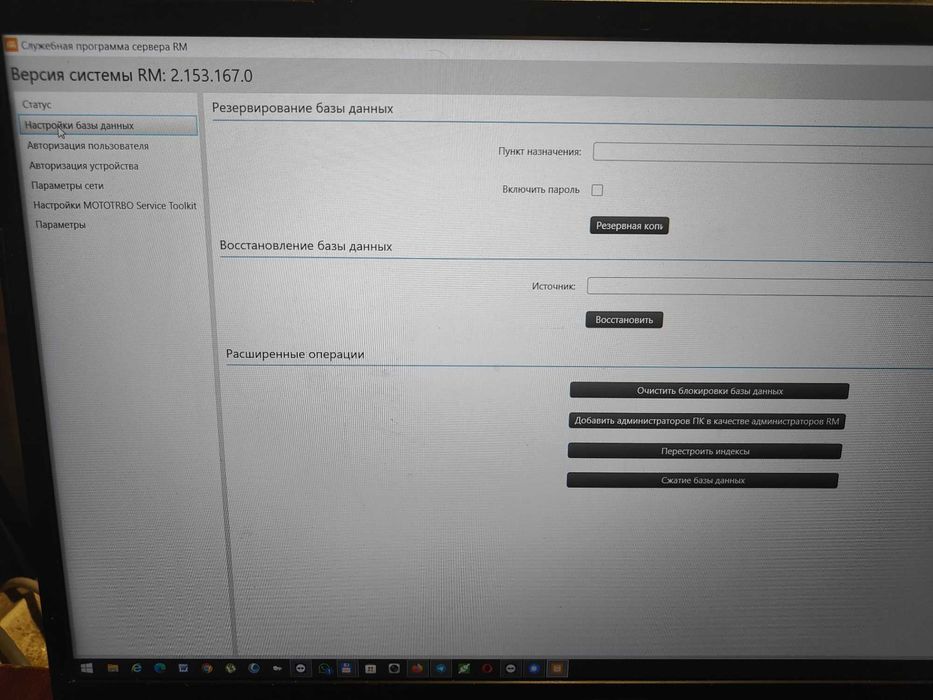This screenshot has height=700, width=933.
Task: Select Настройки базы данных in sidebar
Action: coord(108,125)
